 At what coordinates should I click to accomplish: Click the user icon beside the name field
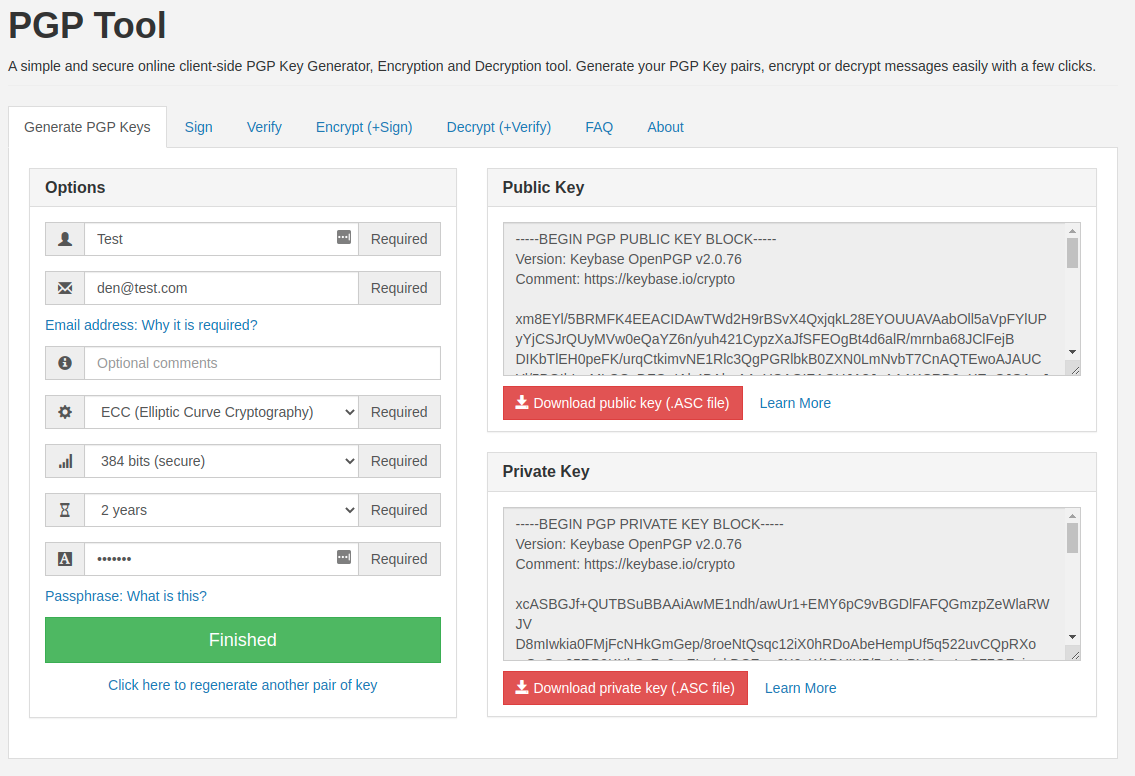[x=65, y=239]
